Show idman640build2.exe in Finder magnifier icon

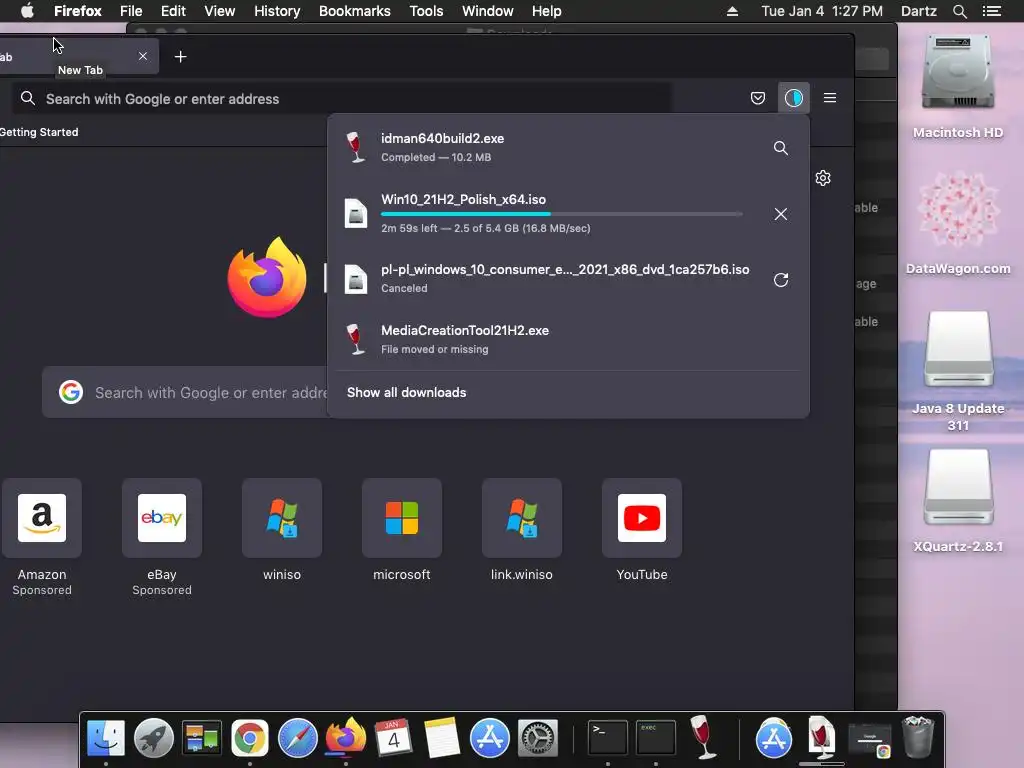[780, 148]
